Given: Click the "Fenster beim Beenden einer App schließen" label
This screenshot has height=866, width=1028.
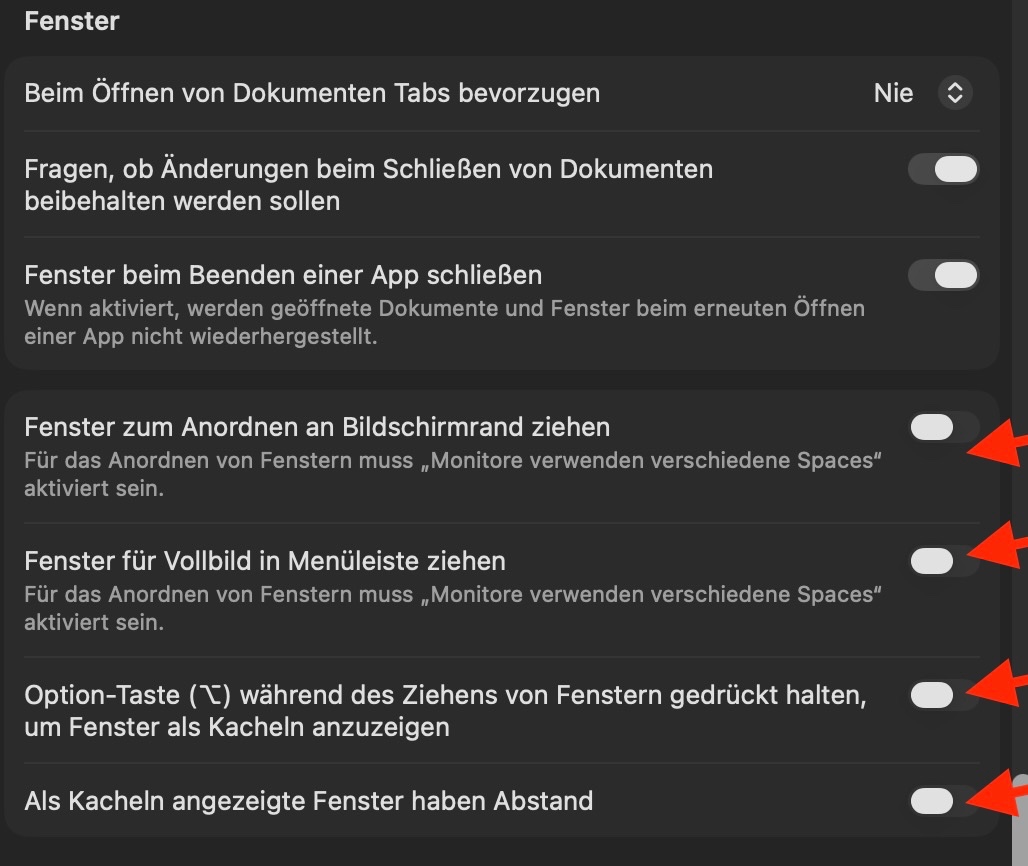Looking at the screenshot, I should point(283,274).
